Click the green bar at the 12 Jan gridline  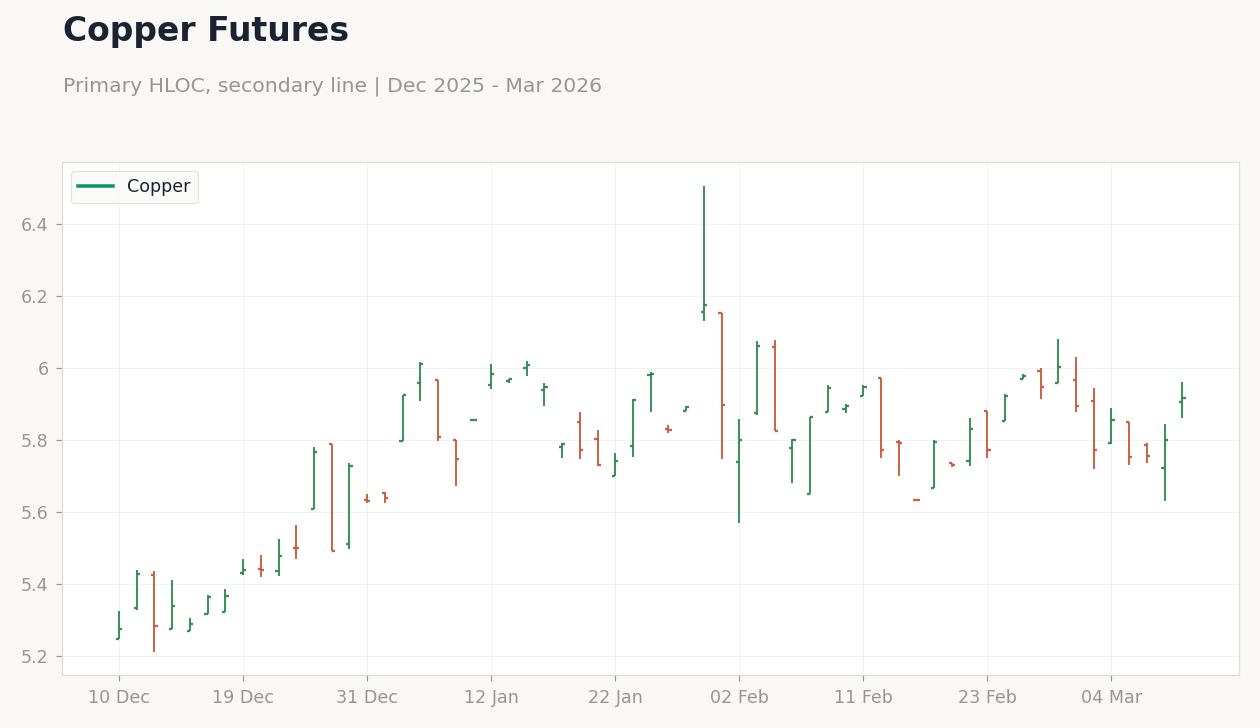click(x=491, y=376)
